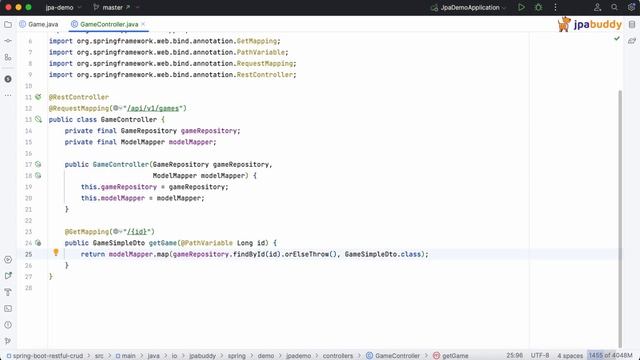Viewport: 640px width, 360px height.
Task: Open Code With Me user icon
Action: [598, 7]
